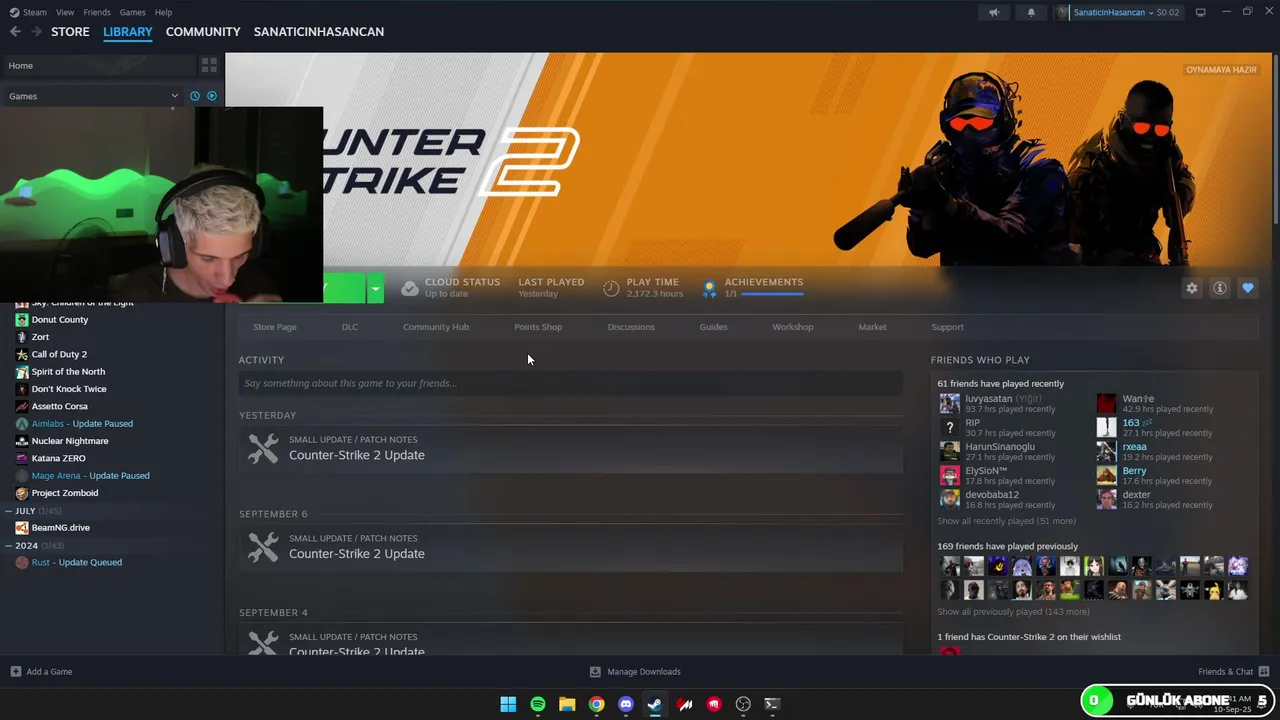Open the Games menu
The height and width of the screenshot is (720, 1280).
(x=132, y=12)
